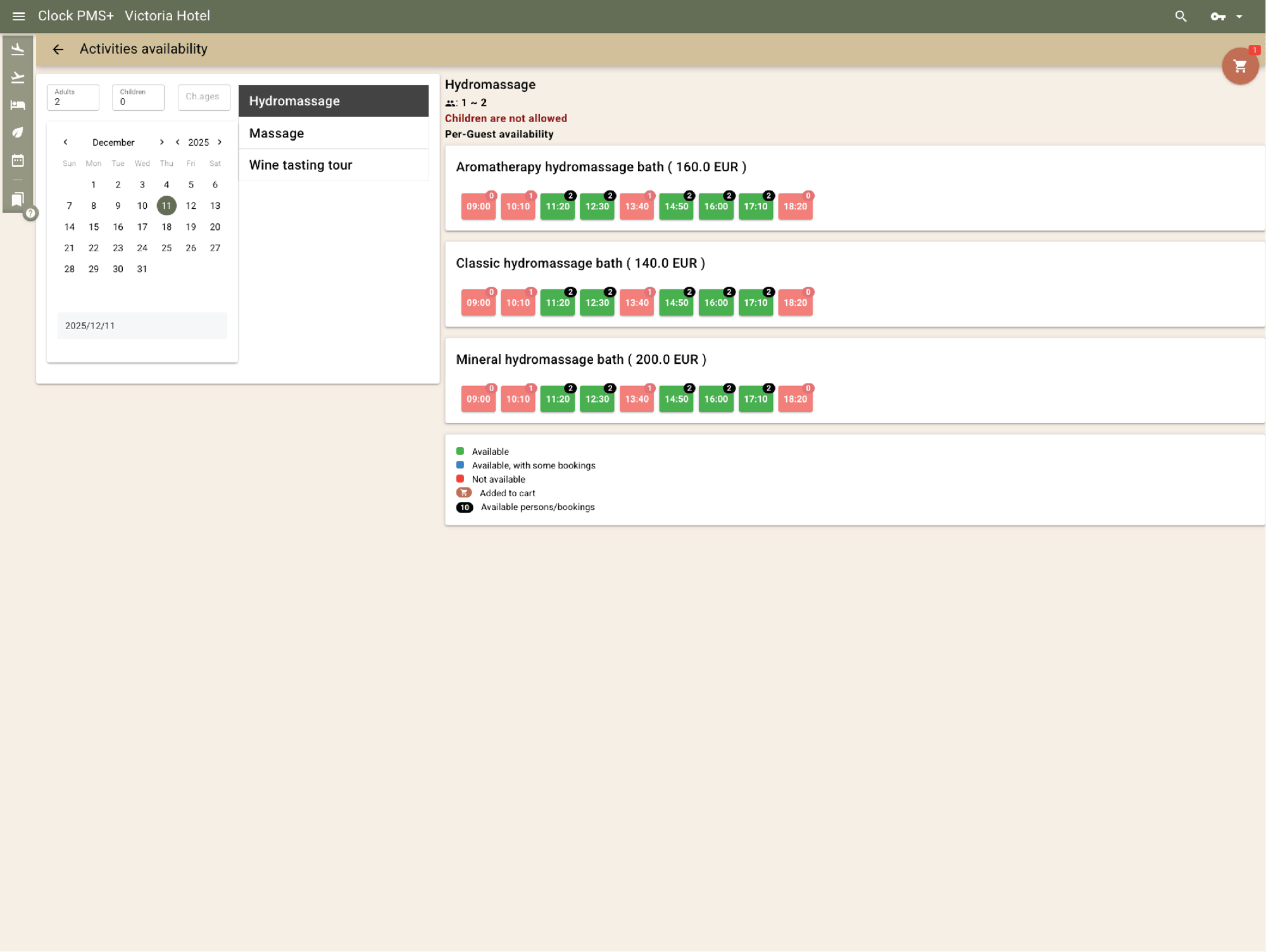Select the Massage activity tab
Screen dimensions: 1266x952
(x=333, y=133)
